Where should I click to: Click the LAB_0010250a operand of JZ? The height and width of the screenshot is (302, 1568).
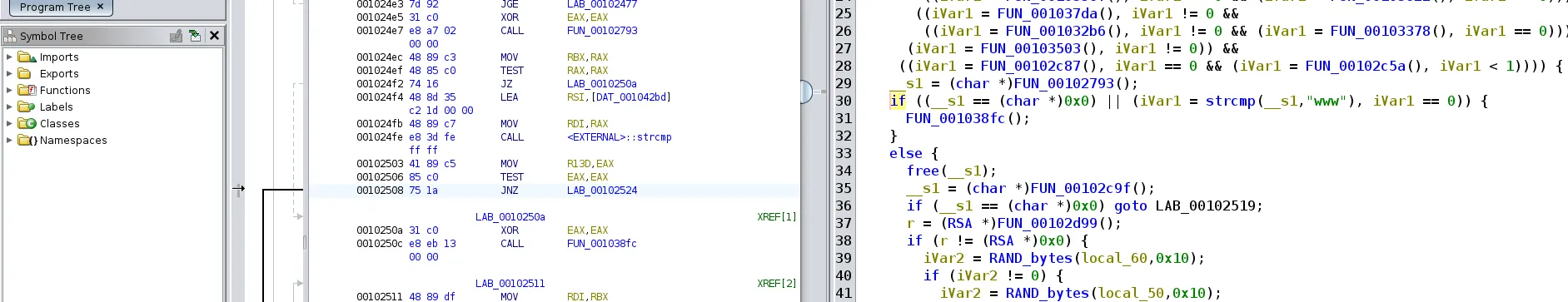tap(602, 84)
